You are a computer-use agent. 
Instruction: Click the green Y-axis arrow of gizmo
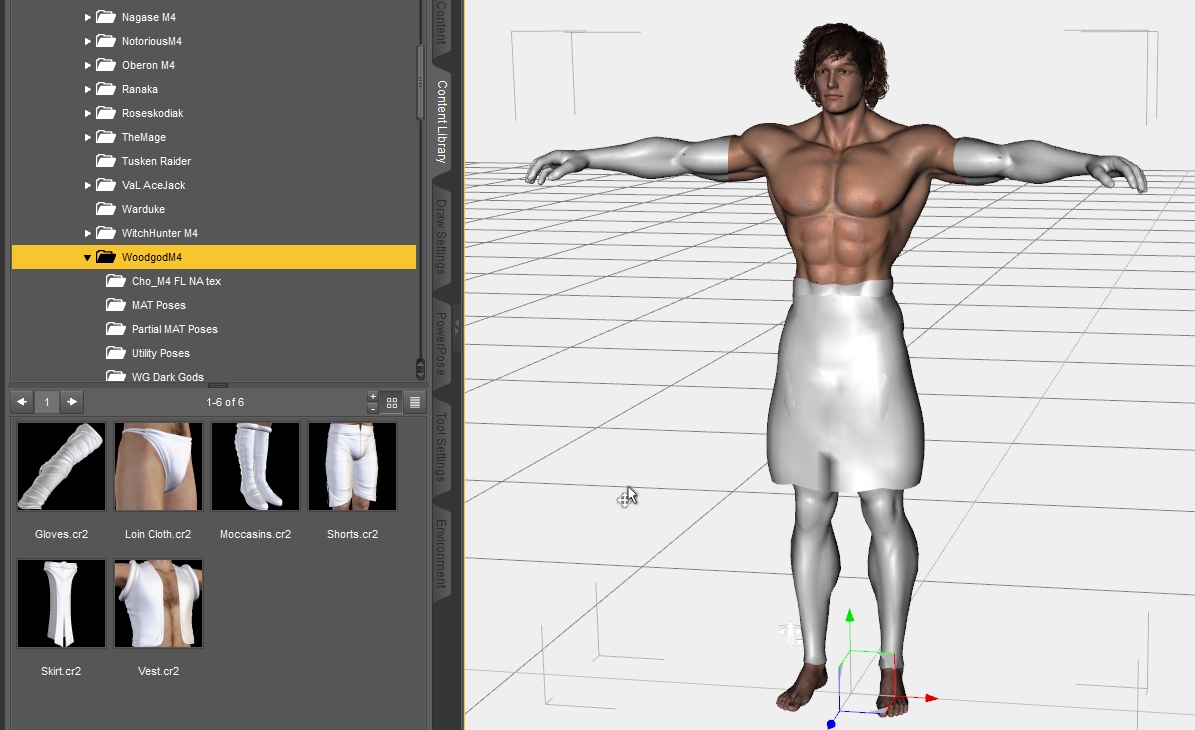pyautogui.click(x=850, y=616)
